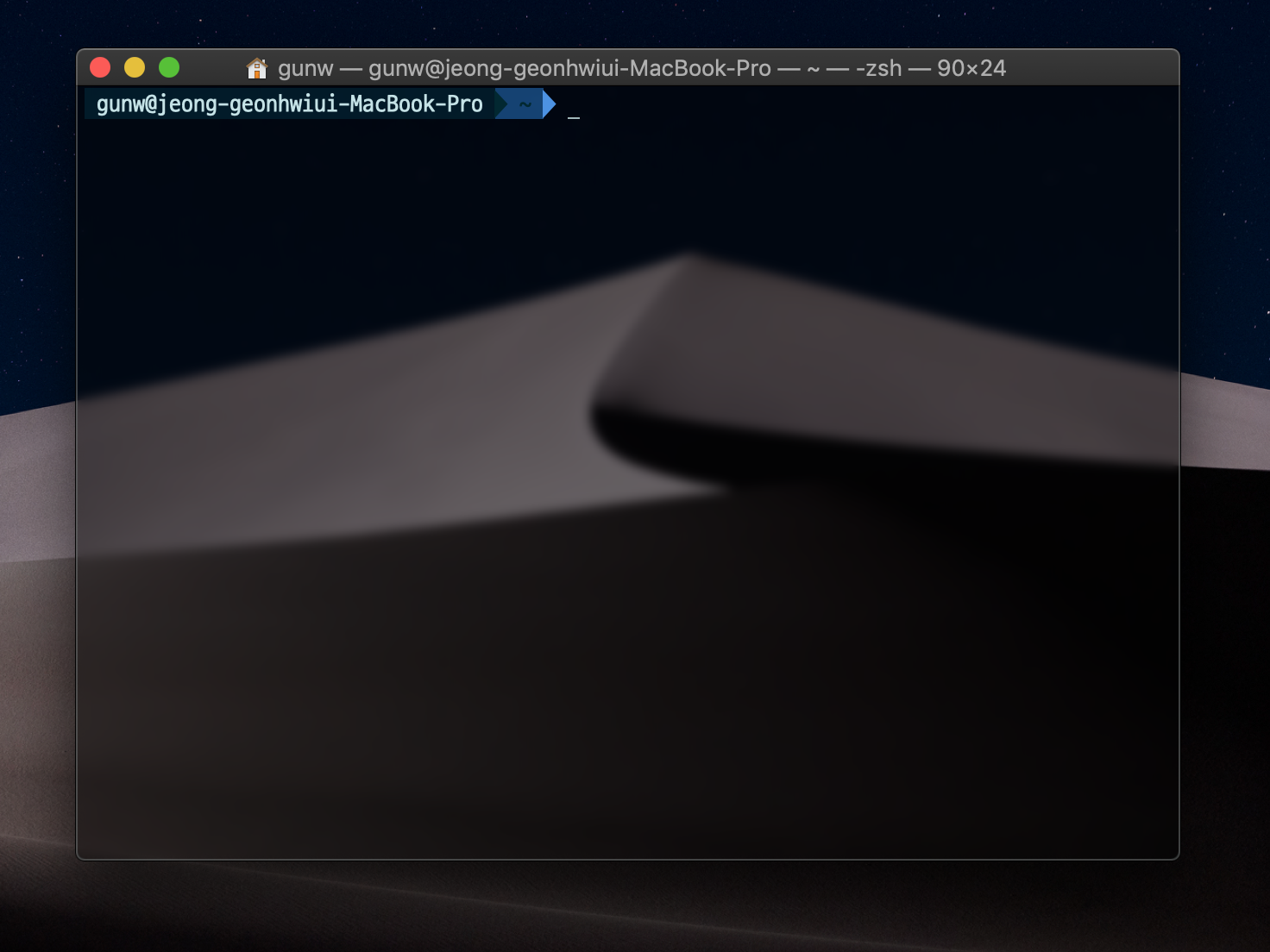Click the blue tilde directory segment in prompt
The image size is (1270, 952).
[525, 104]
